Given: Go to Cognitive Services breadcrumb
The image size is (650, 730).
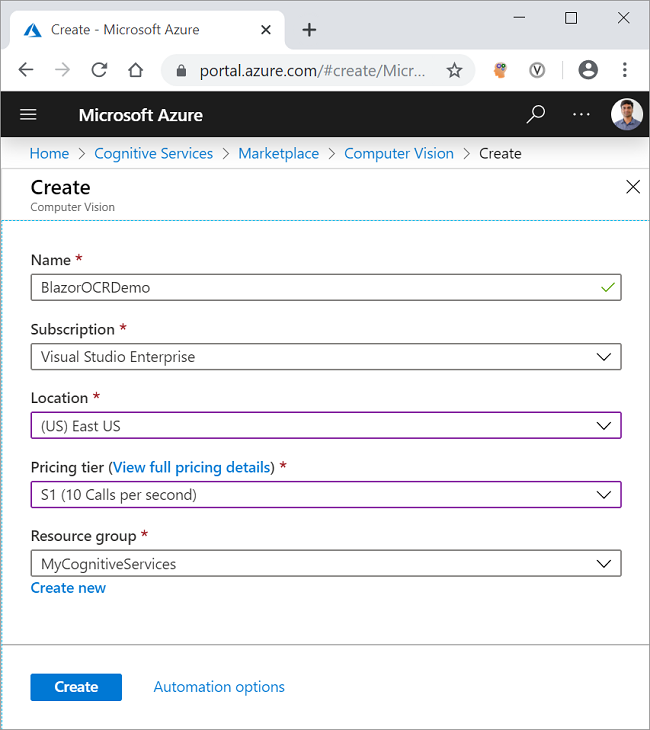Looking at the screenshot, I should (153, 153).
